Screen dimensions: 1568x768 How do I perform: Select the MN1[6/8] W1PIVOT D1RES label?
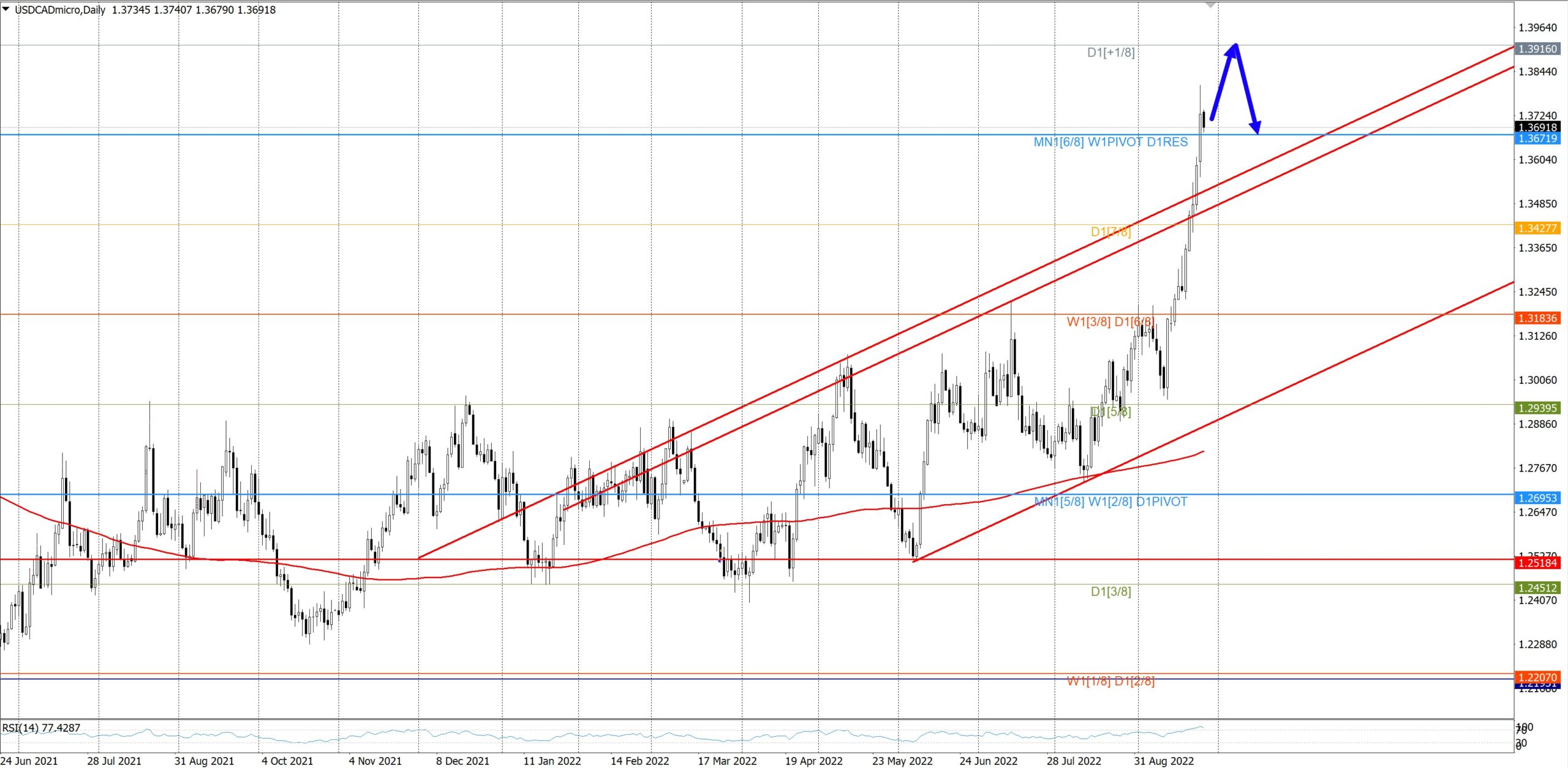pyautogui.click(x=1110, y=142)
